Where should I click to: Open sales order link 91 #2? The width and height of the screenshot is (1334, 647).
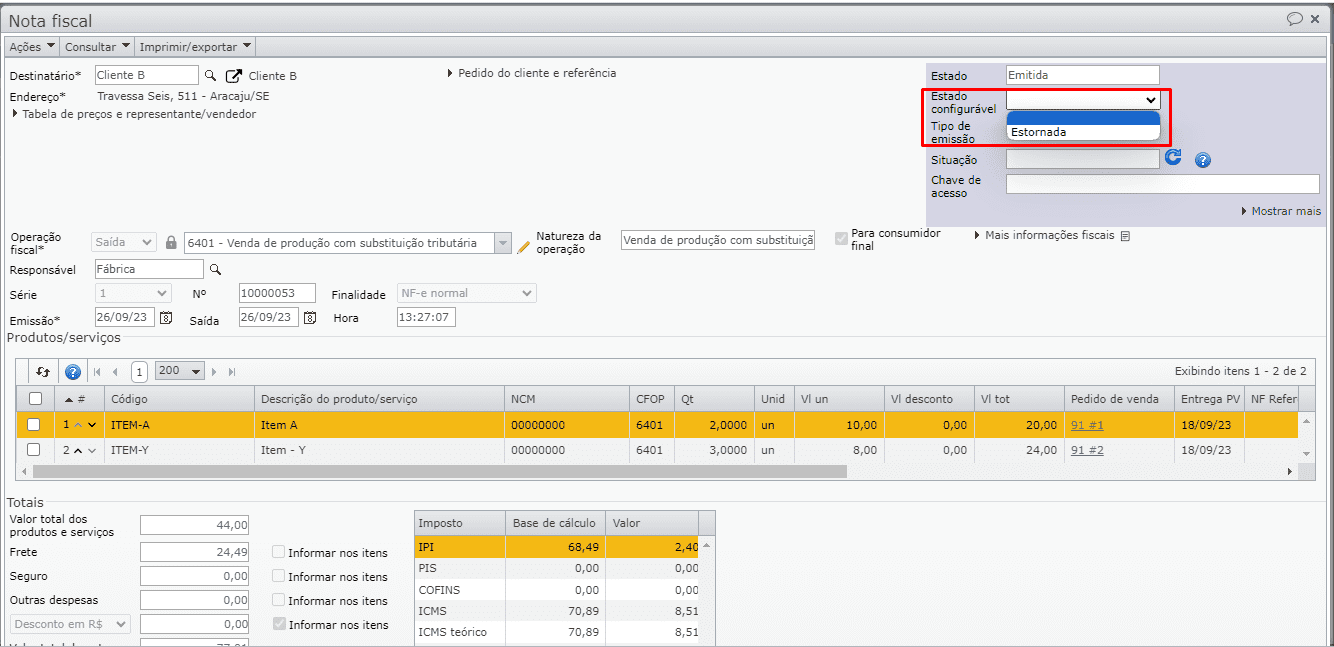click(x=1087, y=450)
